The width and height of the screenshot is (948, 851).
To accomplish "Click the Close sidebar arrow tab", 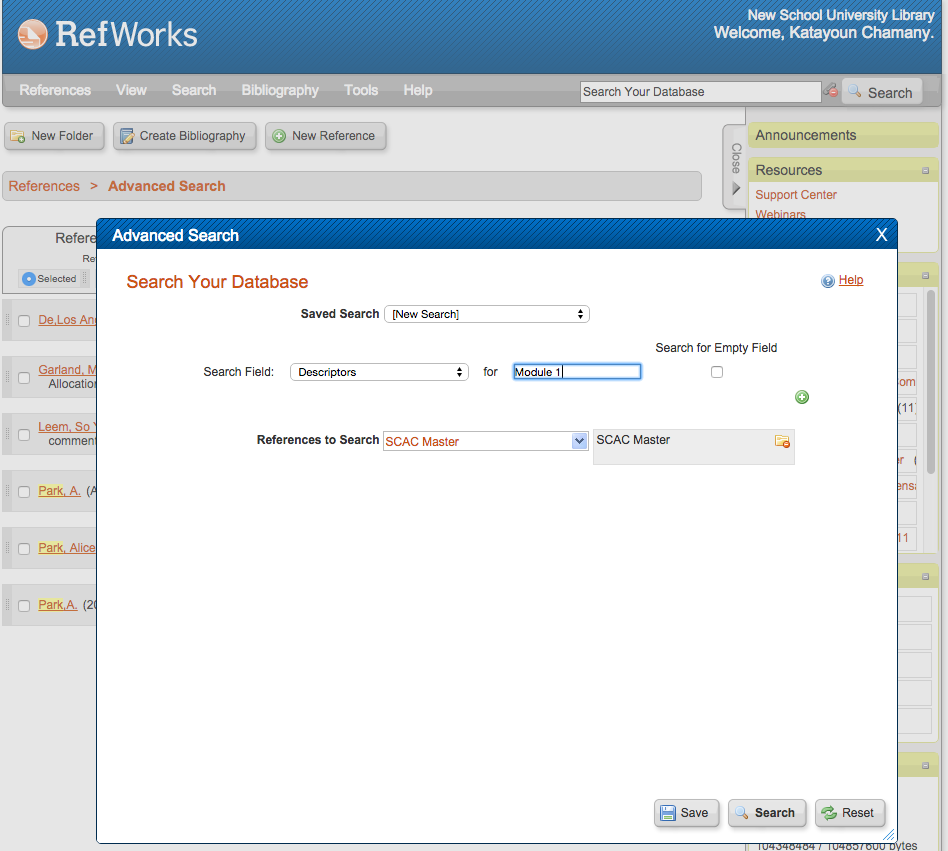I will pyautogui.click(x=735, y=167).
